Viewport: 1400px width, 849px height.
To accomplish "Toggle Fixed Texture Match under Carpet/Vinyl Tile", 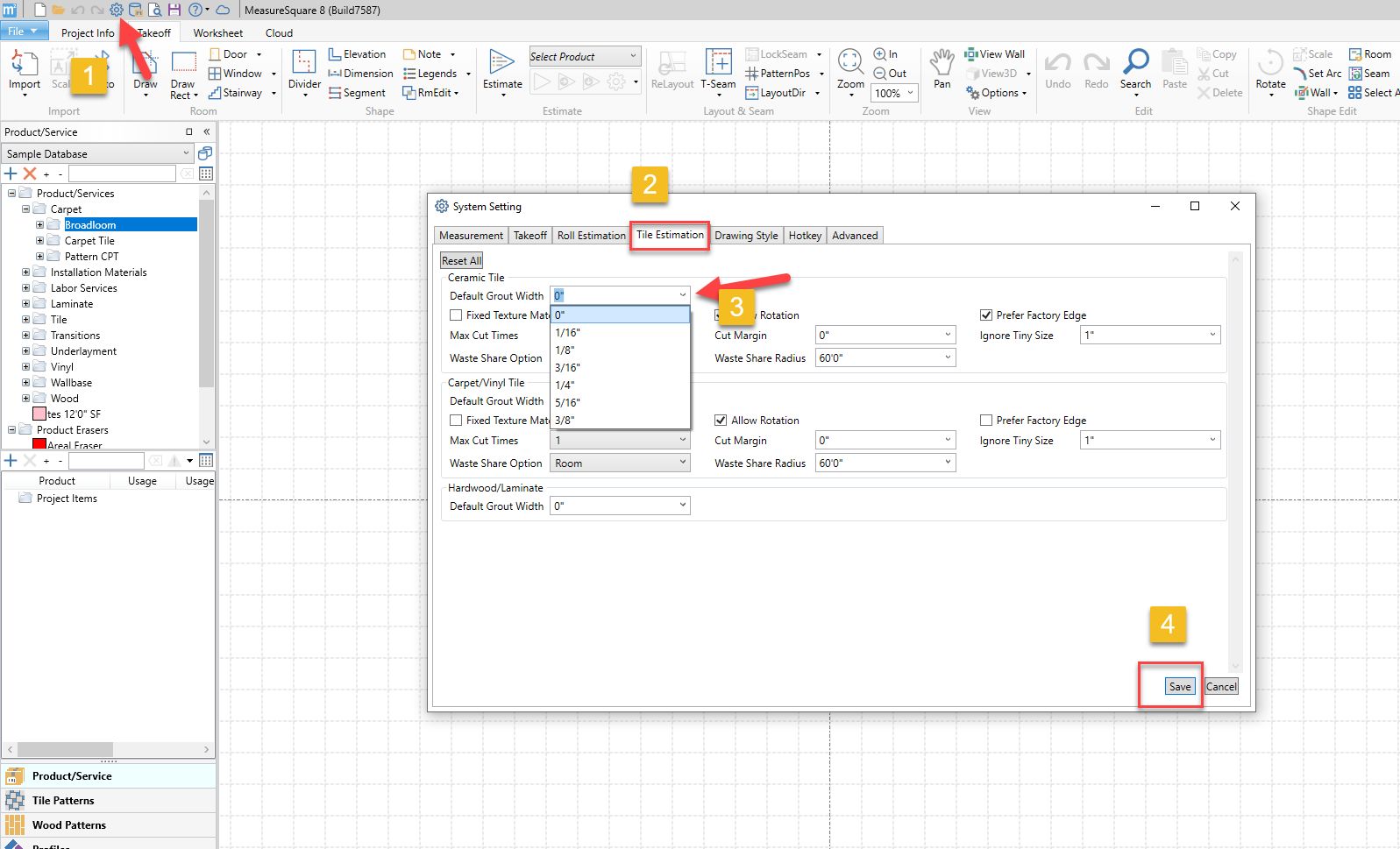I will coord(456,421).
